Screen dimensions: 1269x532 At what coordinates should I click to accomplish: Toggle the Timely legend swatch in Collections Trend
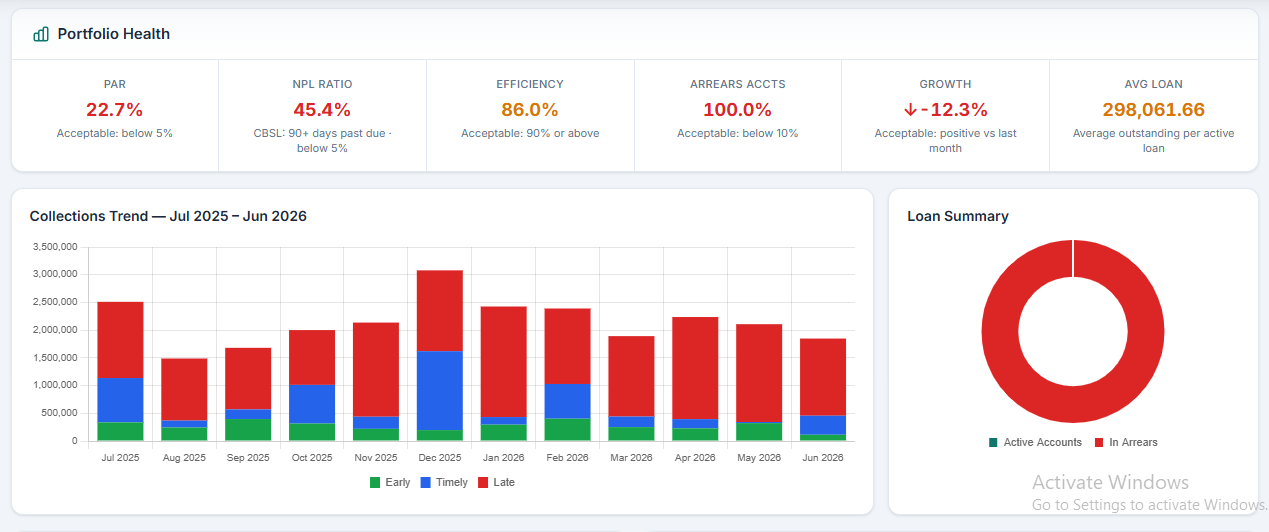coord(425,483)
